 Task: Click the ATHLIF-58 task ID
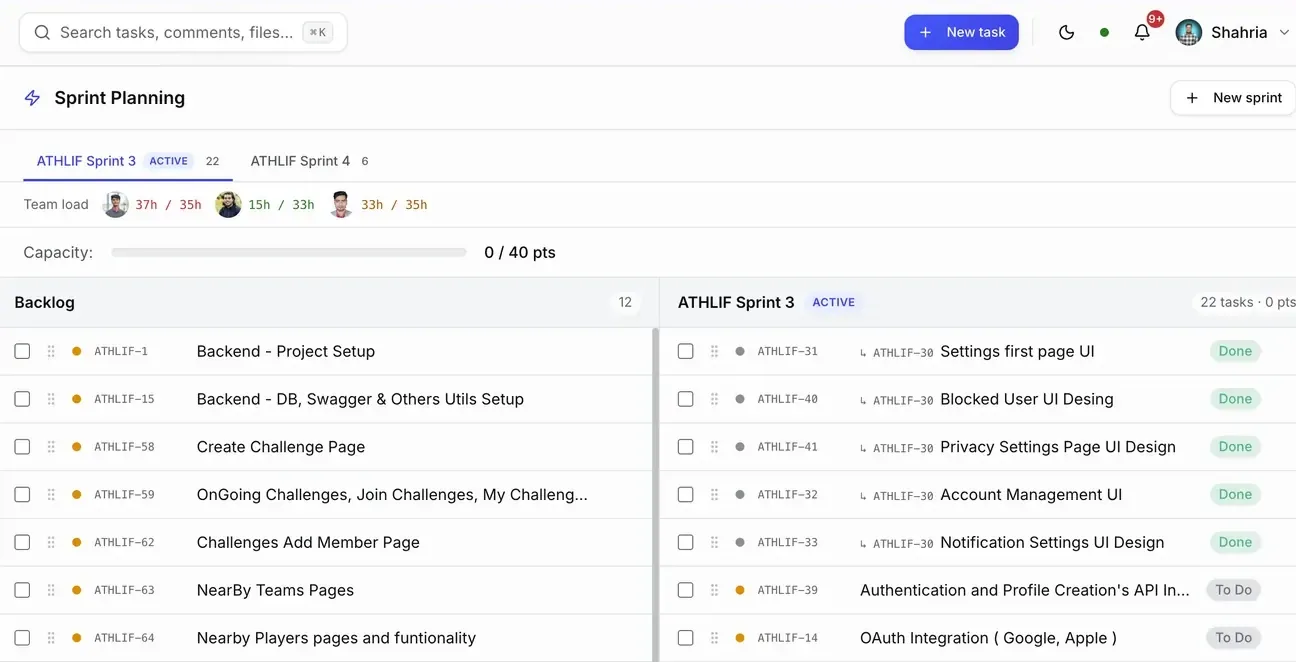(124, 447)
